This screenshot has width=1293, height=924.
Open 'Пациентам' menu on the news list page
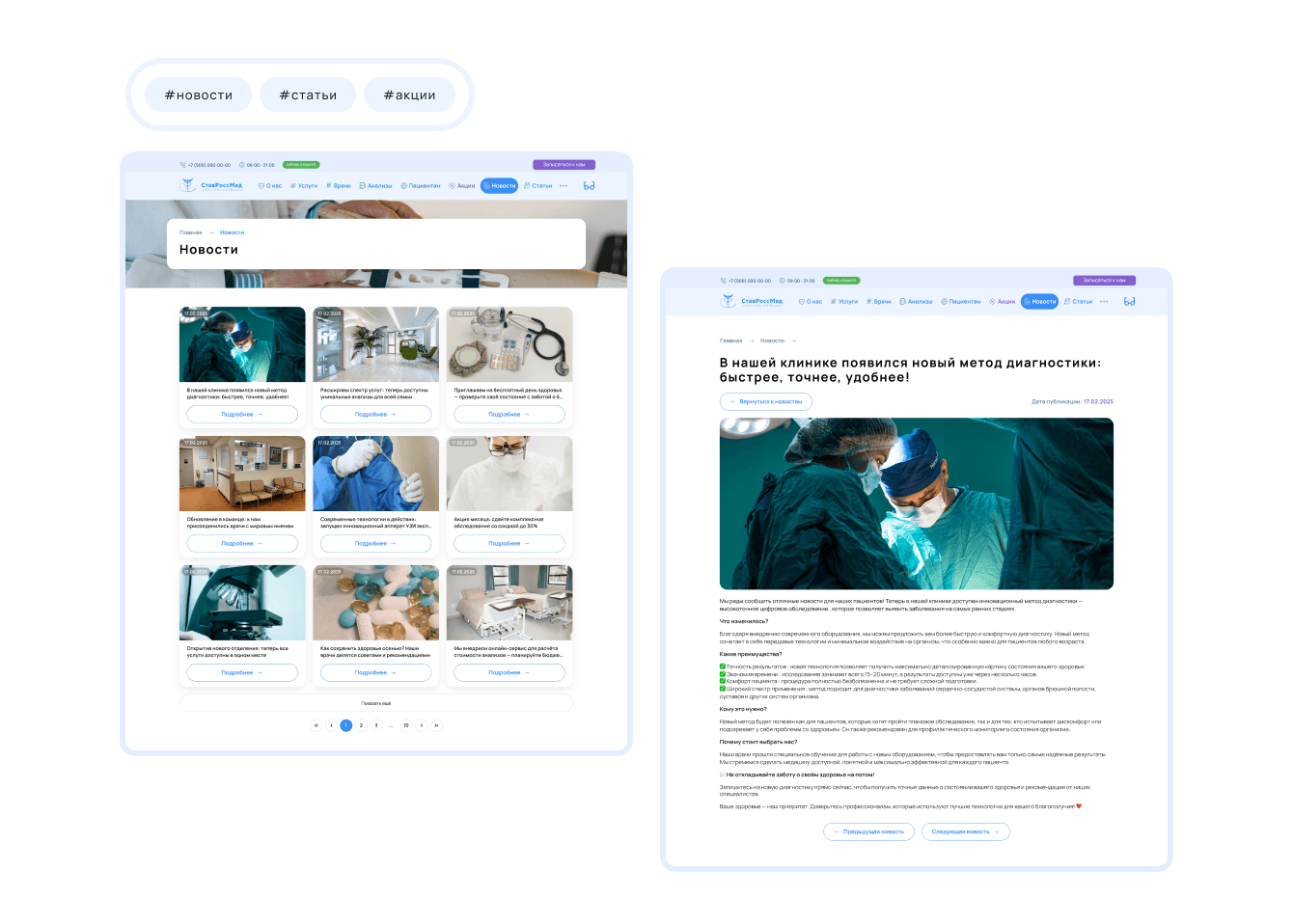(x=421, y=185)
